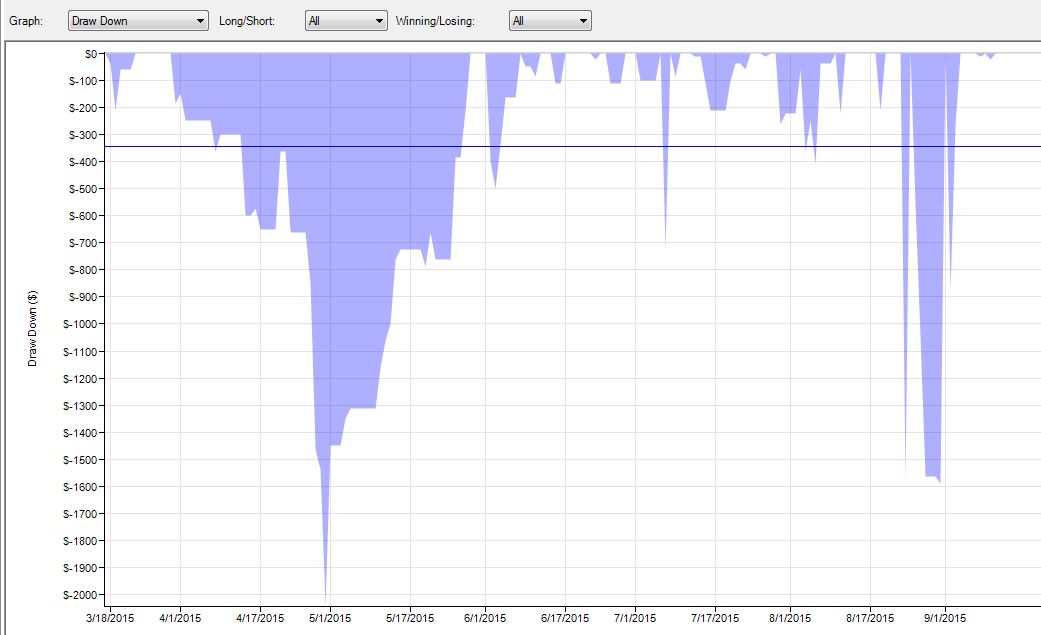Click the $-600 y-axis label
This screenshot has width=1041, height=635.
tap(83, 216)
